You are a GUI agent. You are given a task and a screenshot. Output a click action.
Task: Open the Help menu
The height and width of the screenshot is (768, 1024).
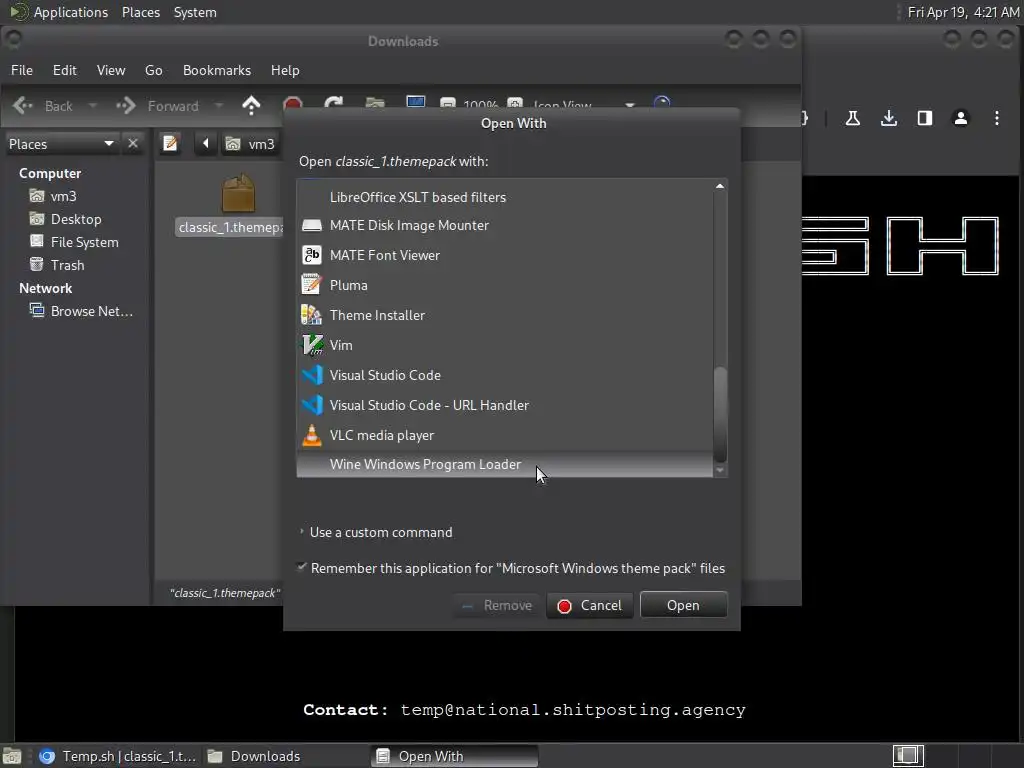285,70
